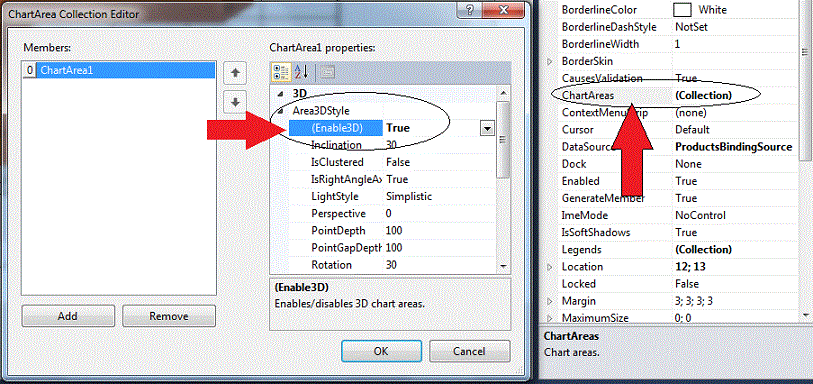Viewport: 813px width, 384px height.
Task: Click the dialog help question mark button
Action: (470, 9)
